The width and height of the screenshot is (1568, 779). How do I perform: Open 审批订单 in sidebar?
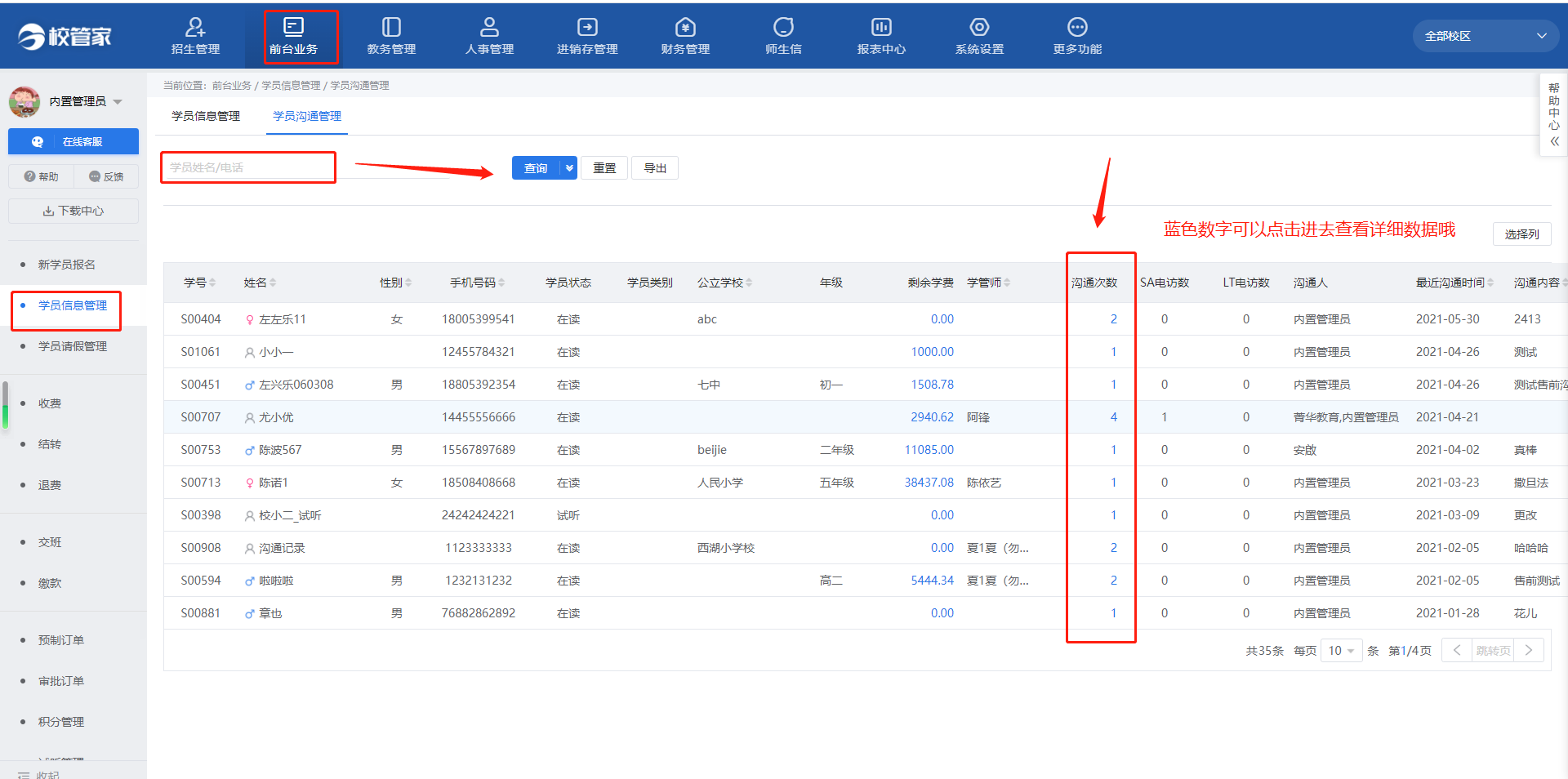(61, 681)
